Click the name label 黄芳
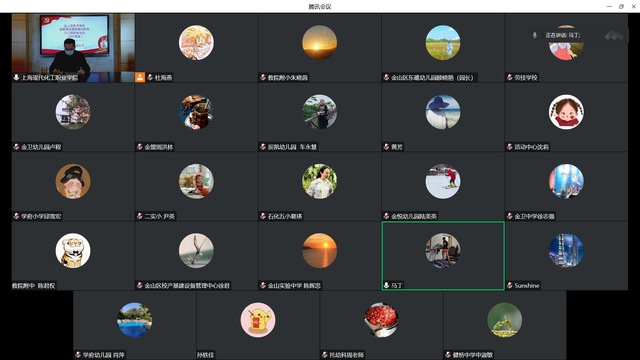This screenshot has height=360, width=640. click(x=397, y=147)
